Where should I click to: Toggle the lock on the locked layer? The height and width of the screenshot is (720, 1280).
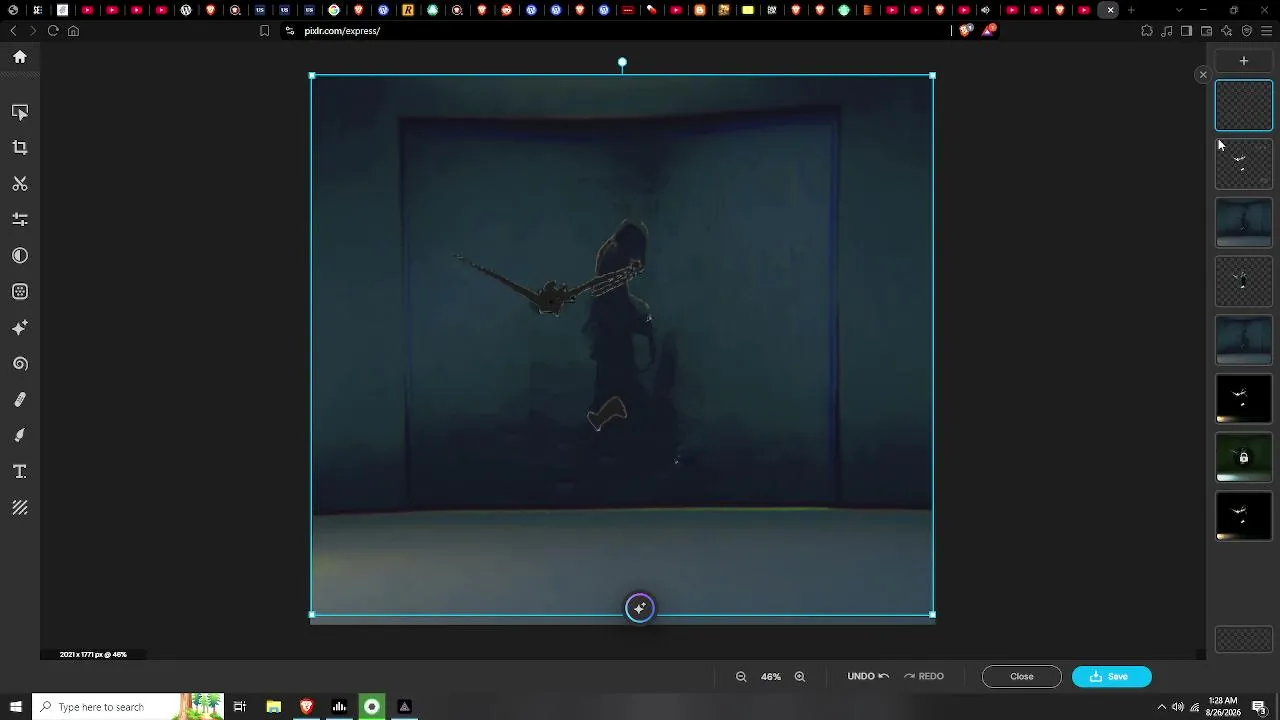(1244, 458)
